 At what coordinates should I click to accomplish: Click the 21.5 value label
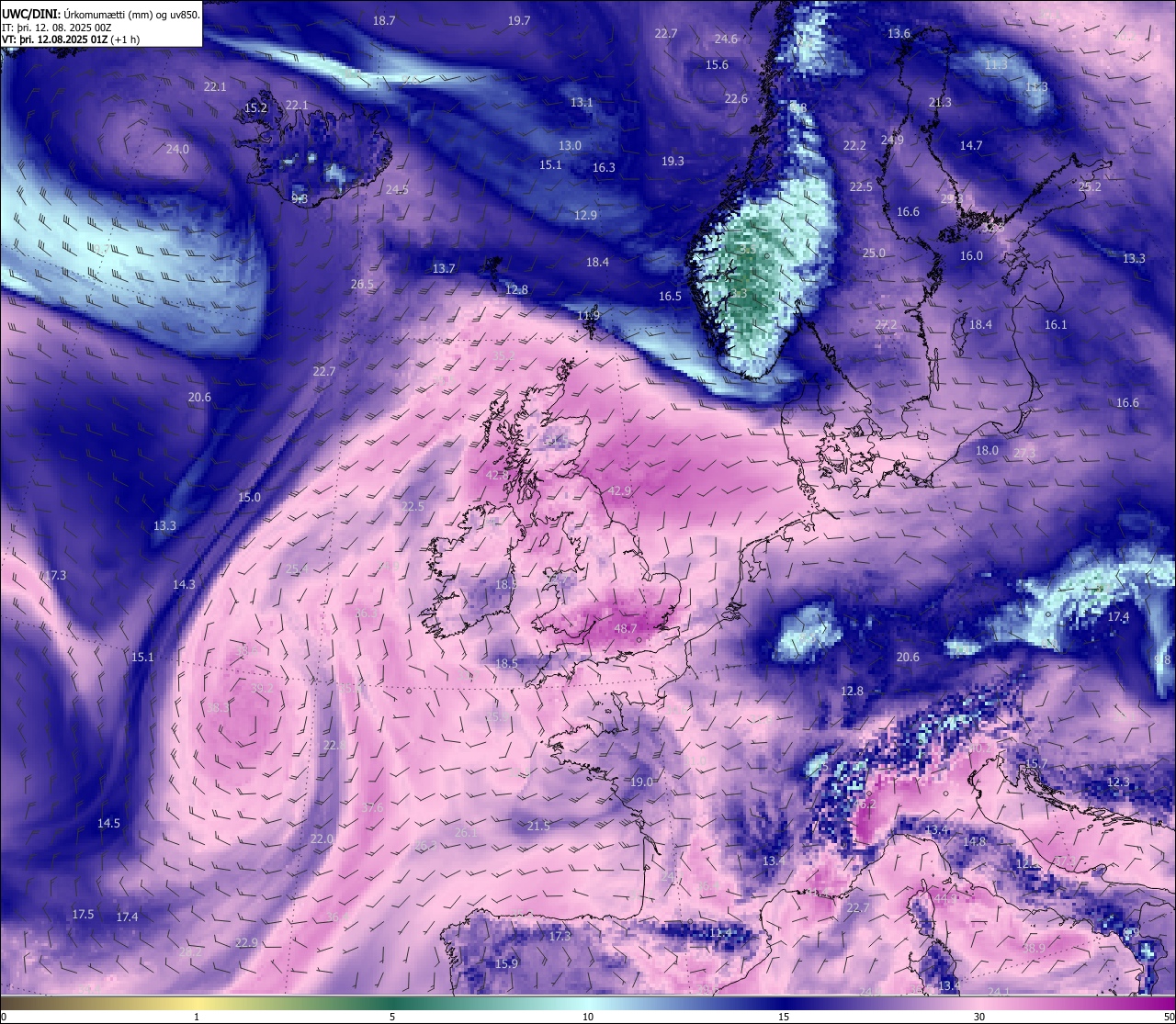pyautogui.click(x=538, y=826)
